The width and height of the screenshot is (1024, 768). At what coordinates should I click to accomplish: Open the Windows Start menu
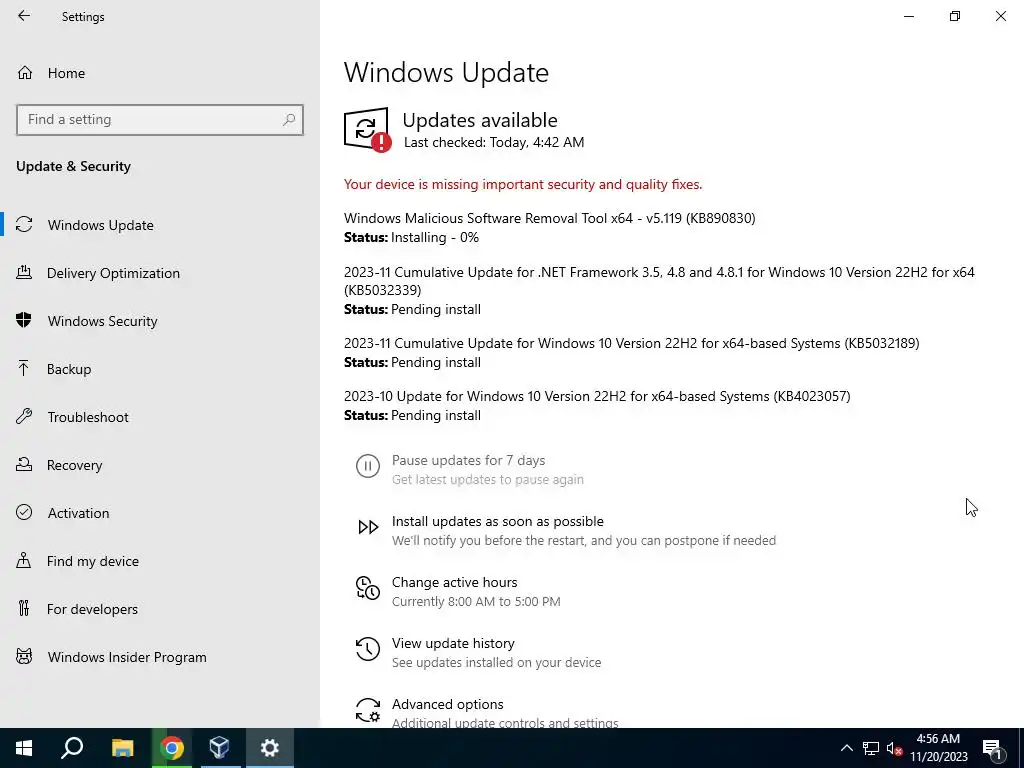pyautogui.click(x=24, y=748)
